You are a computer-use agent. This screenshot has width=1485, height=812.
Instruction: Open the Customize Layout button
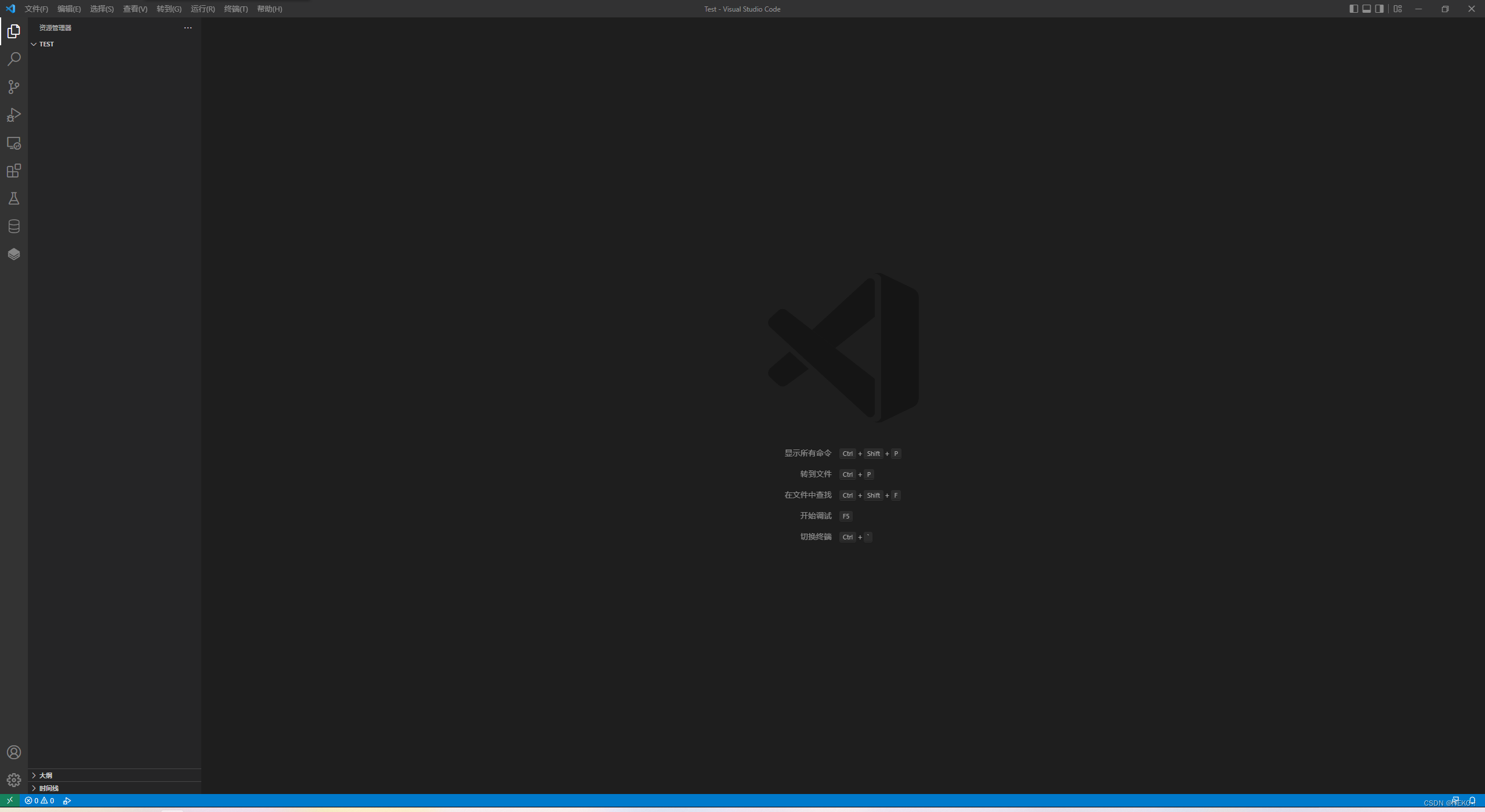(x=1398, y=9)
